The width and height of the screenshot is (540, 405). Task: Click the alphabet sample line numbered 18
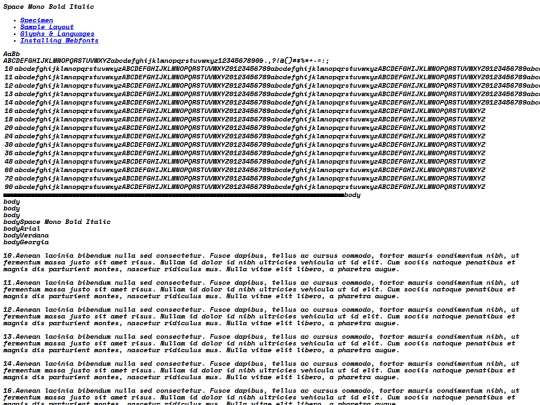coord(245,120)
